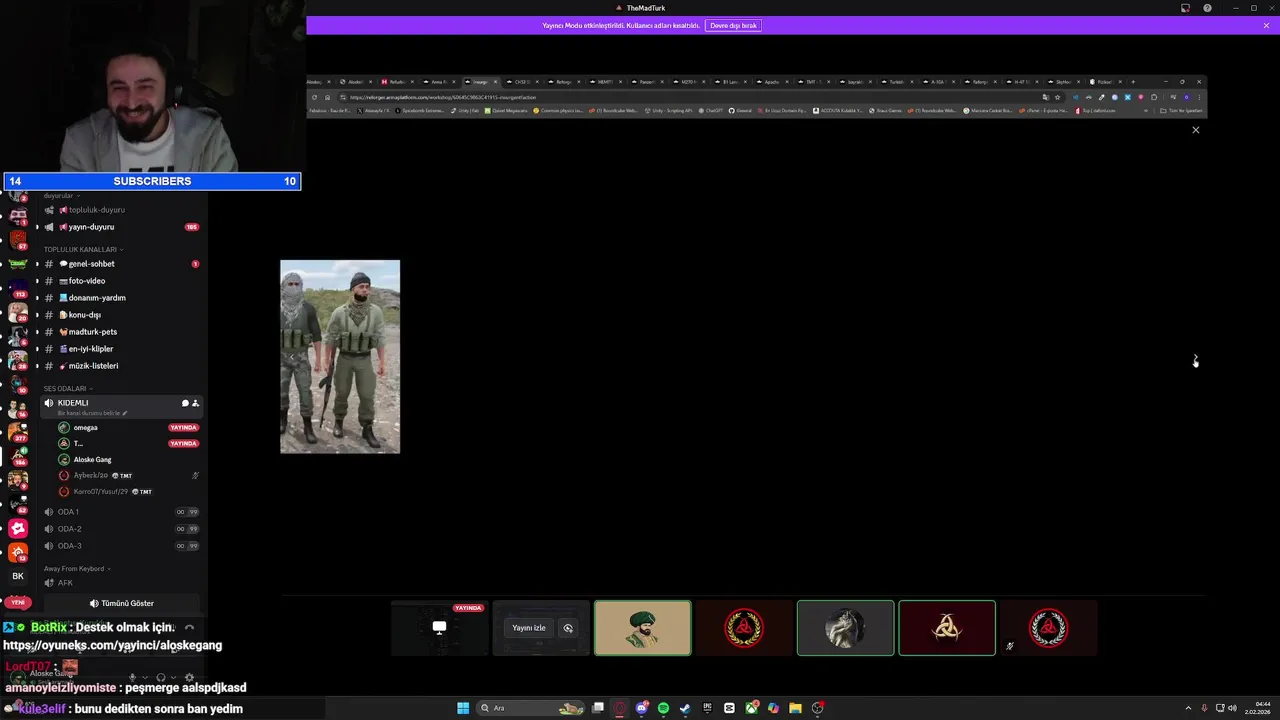Select the white horse avatar tile
Screen dimensions: 1280x720
click(x=845, y=628)
